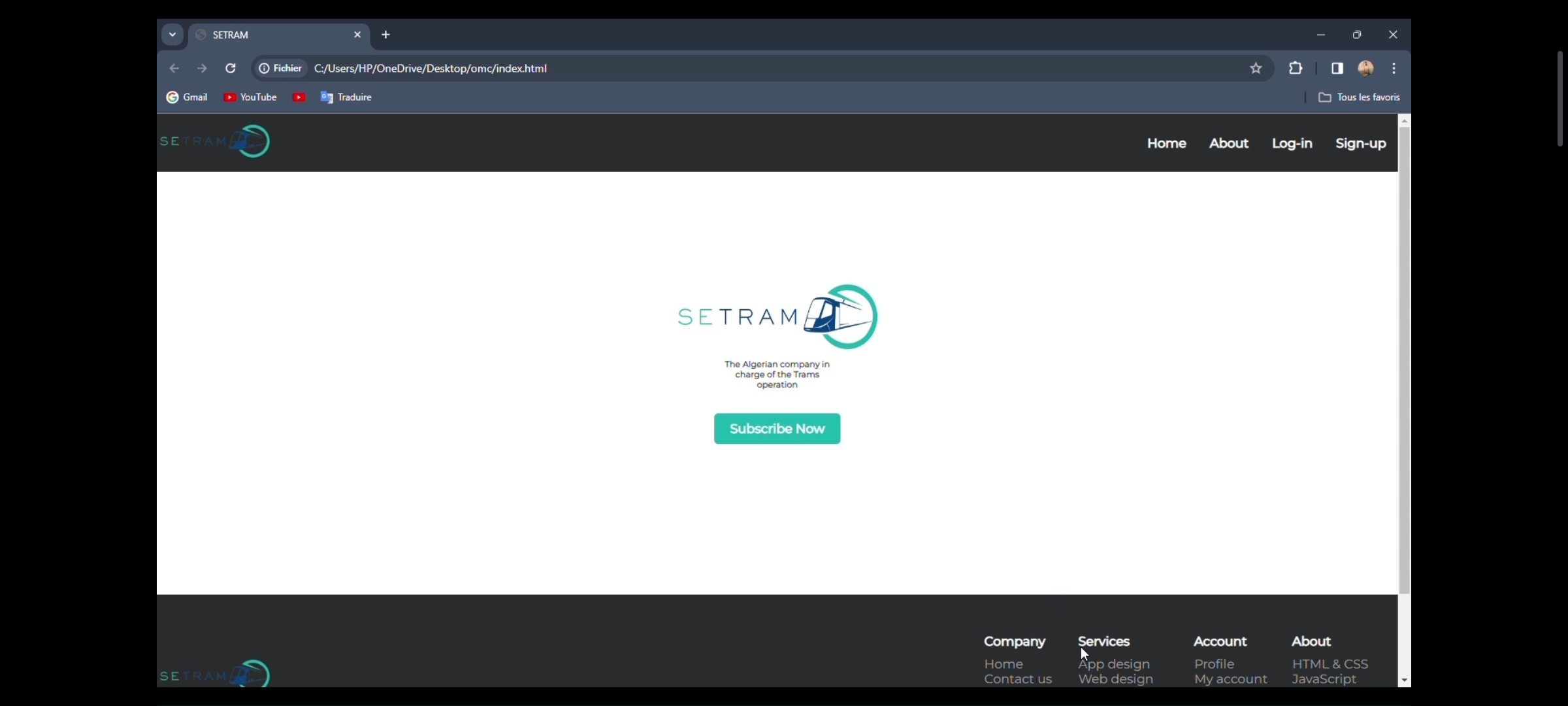
Task: Click the standalone YouTube play icon shortcut
Action: (x=299, y=97)
